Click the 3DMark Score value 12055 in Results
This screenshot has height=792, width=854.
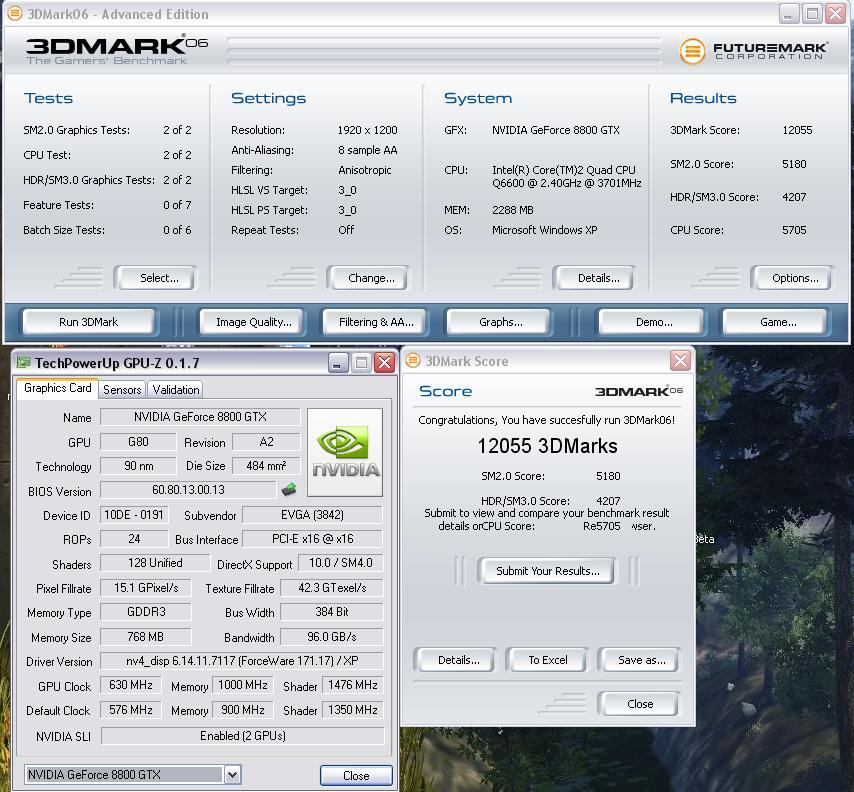tap(797, 130)
